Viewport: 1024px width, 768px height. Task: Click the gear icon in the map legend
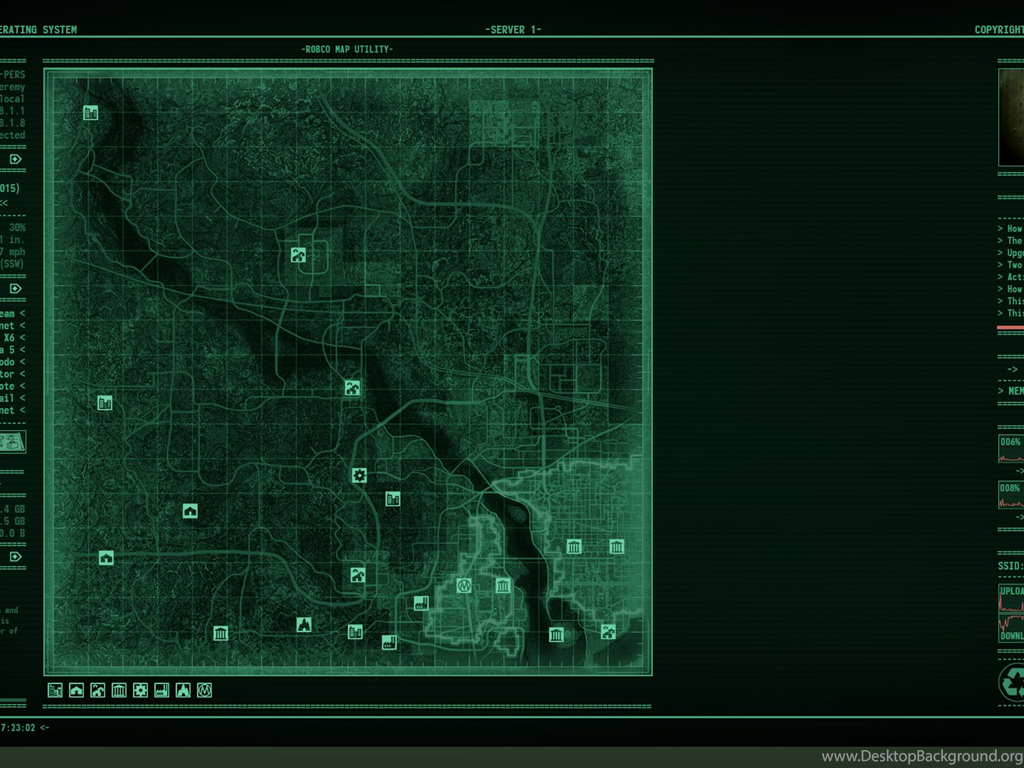[140, 690]
